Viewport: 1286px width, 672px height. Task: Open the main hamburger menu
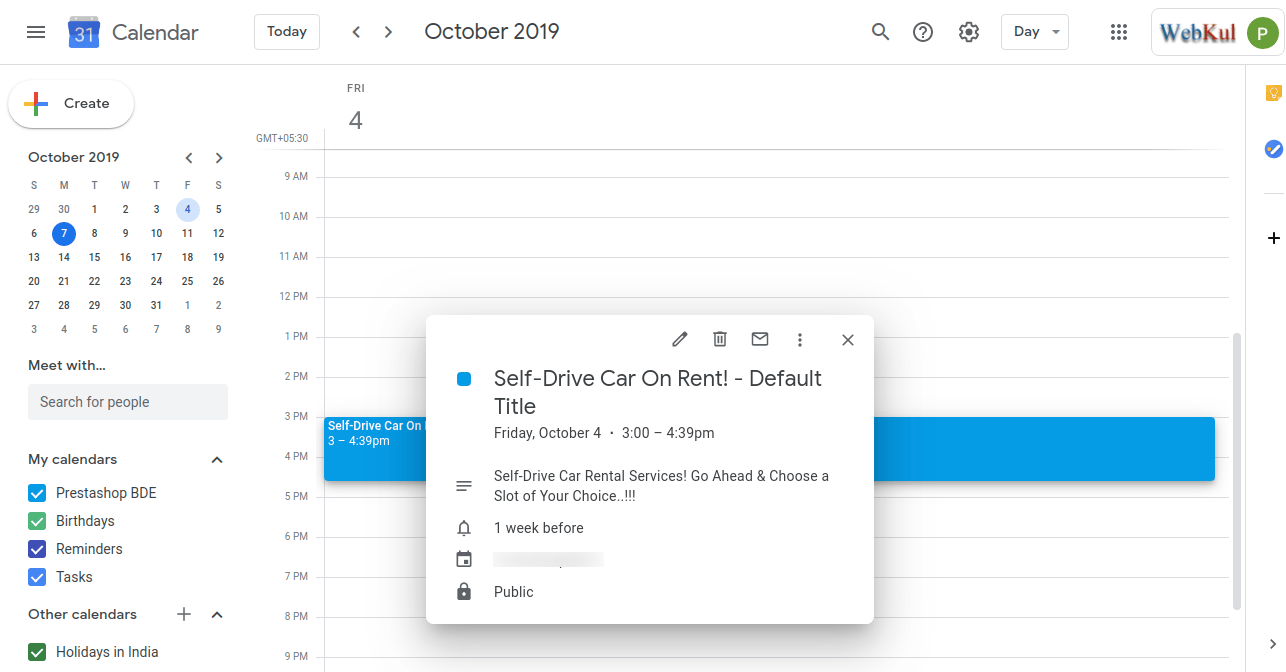click(36, 32)
